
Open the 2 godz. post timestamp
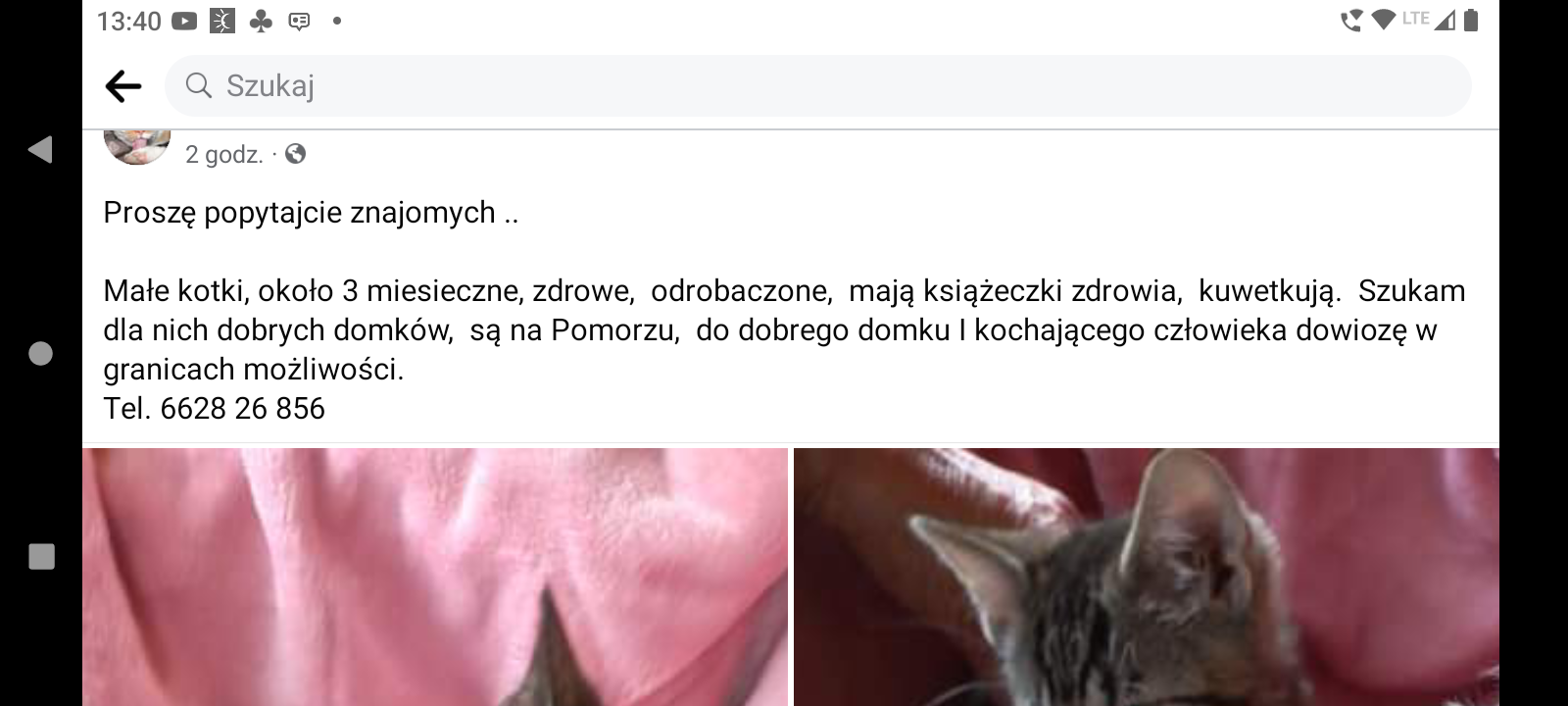point(224,154)
